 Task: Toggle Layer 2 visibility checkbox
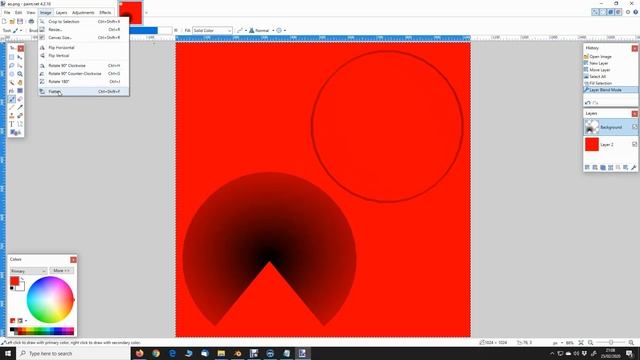tap(634, 144)
